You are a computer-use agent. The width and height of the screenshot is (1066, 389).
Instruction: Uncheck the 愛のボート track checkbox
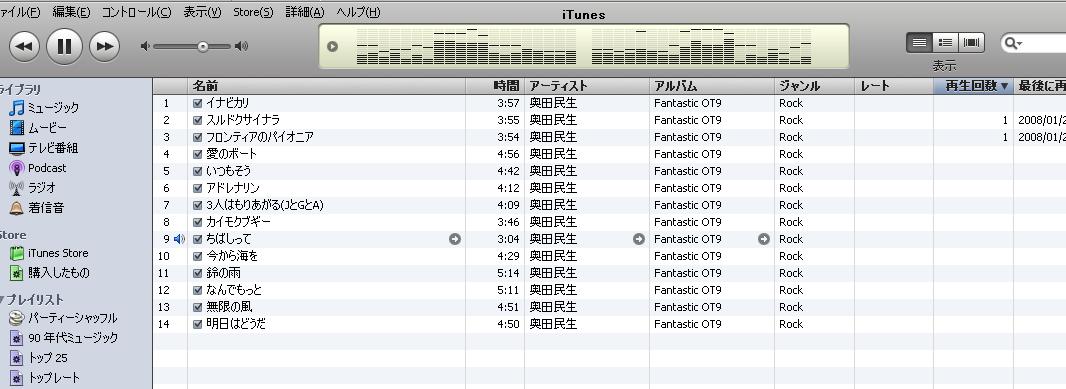click(x=198, y=154)
